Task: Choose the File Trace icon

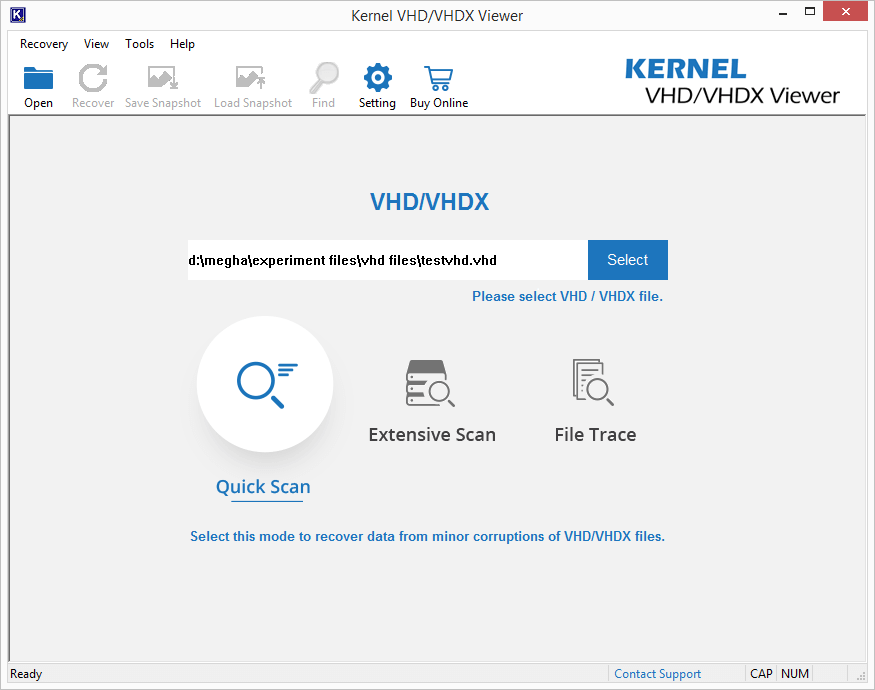Action: click(x=593, y=382)
